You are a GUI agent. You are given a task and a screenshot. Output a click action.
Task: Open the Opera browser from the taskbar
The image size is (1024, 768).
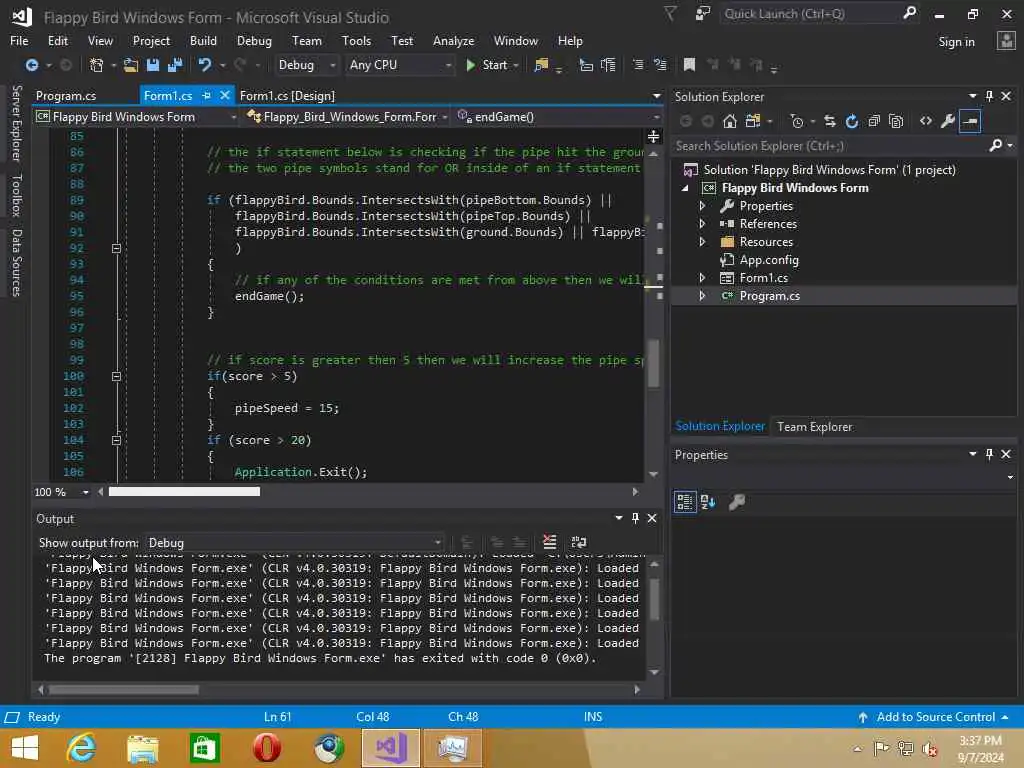click(266, 748)
